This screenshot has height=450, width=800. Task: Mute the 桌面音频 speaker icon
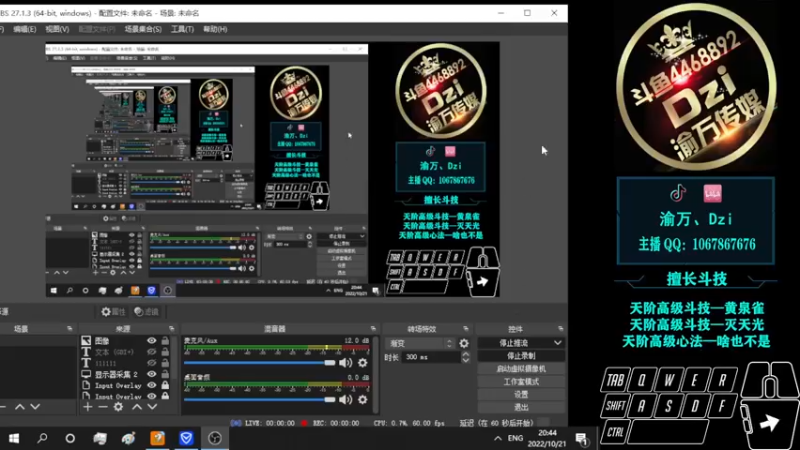345,399
